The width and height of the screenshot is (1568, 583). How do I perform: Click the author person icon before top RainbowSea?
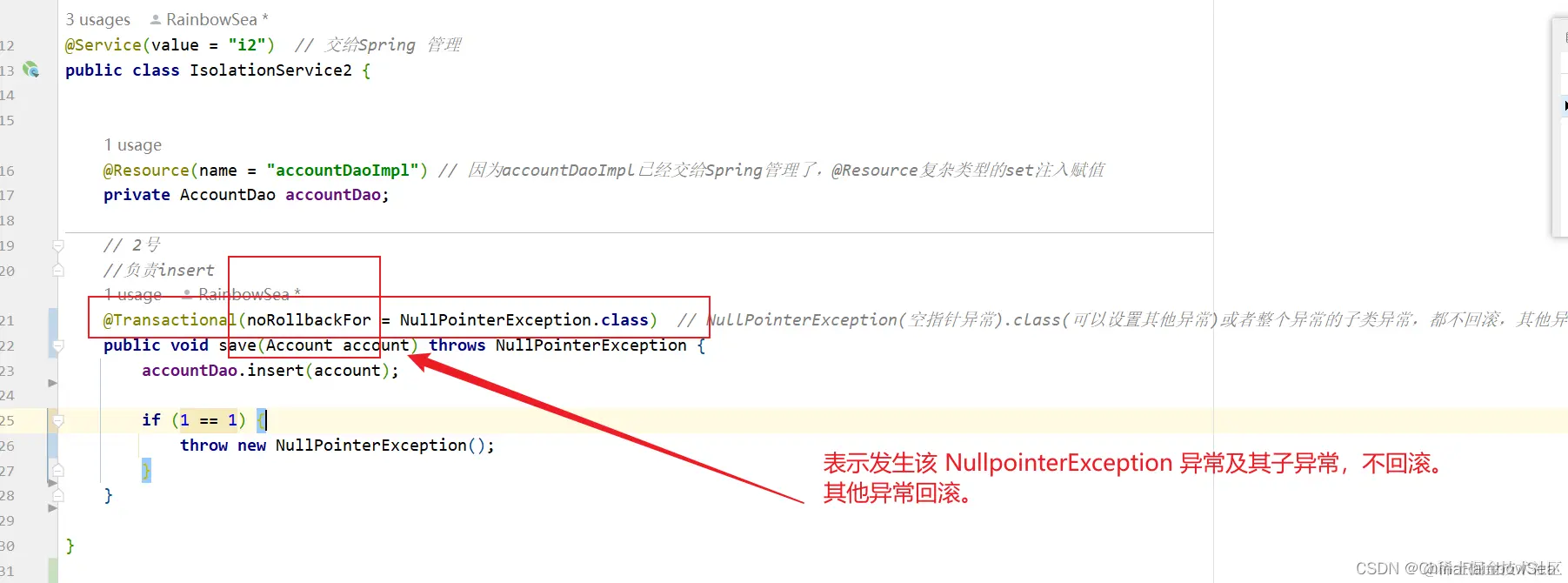click(x=156, y=19)
